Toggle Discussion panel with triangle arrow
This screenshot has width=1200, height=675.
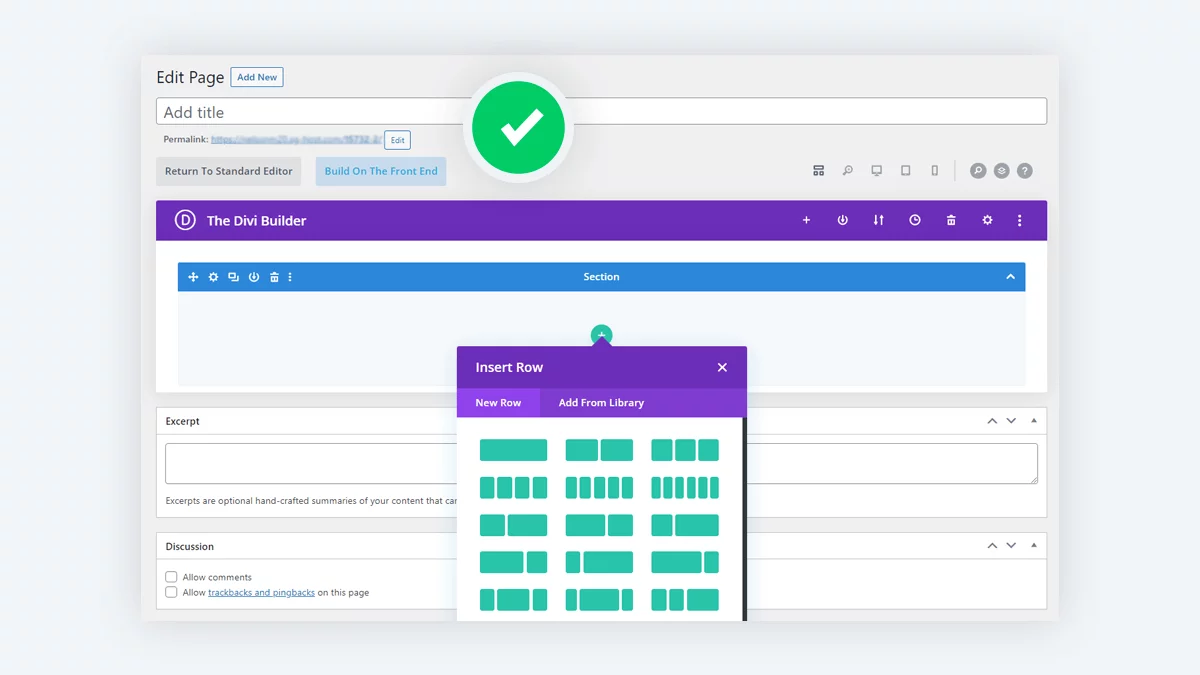(x=1034, y=546)
